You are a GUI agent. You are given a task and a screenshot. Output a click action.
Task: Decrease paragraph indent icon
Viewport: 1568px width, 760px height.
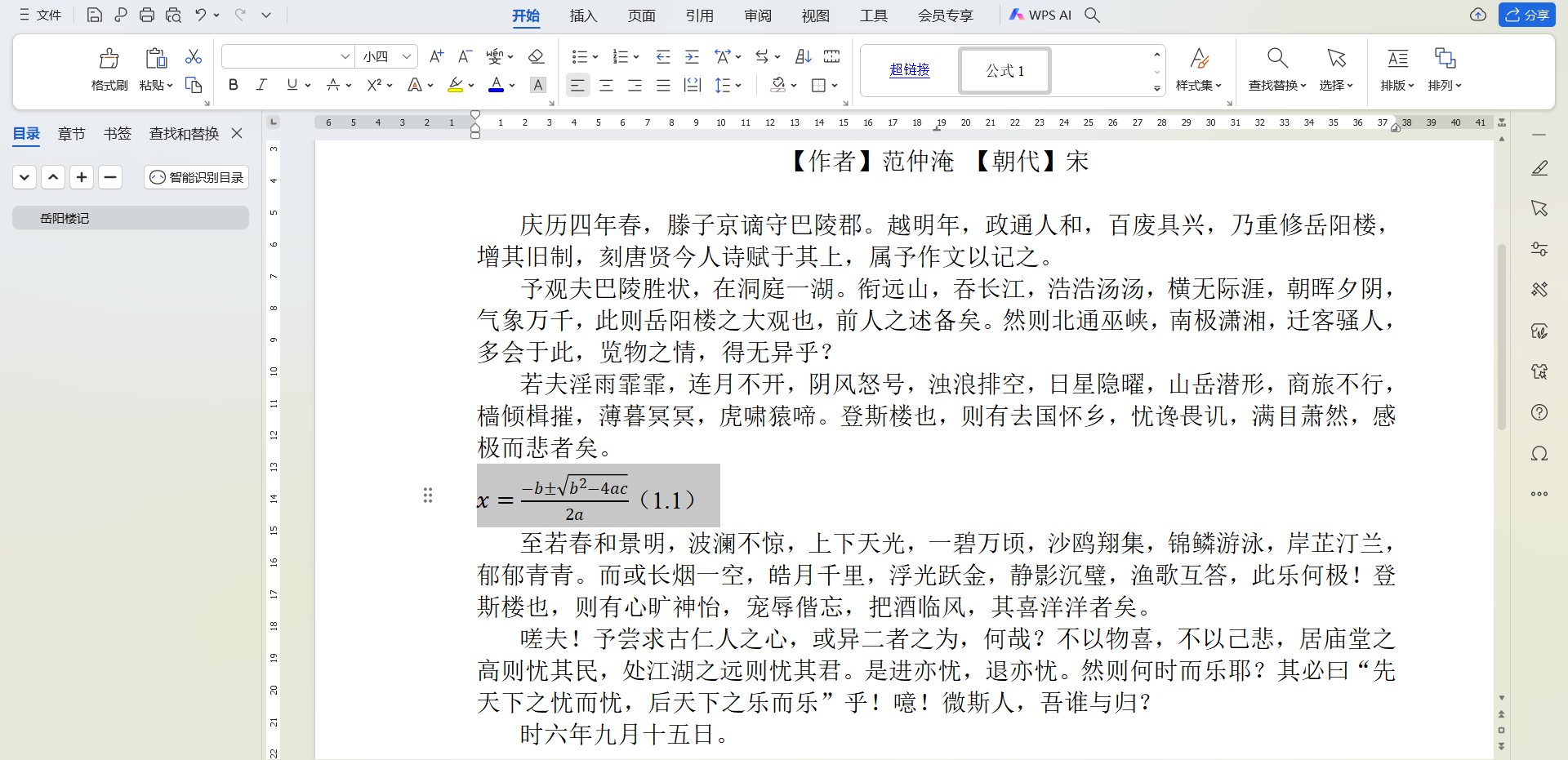click(663, 56)
